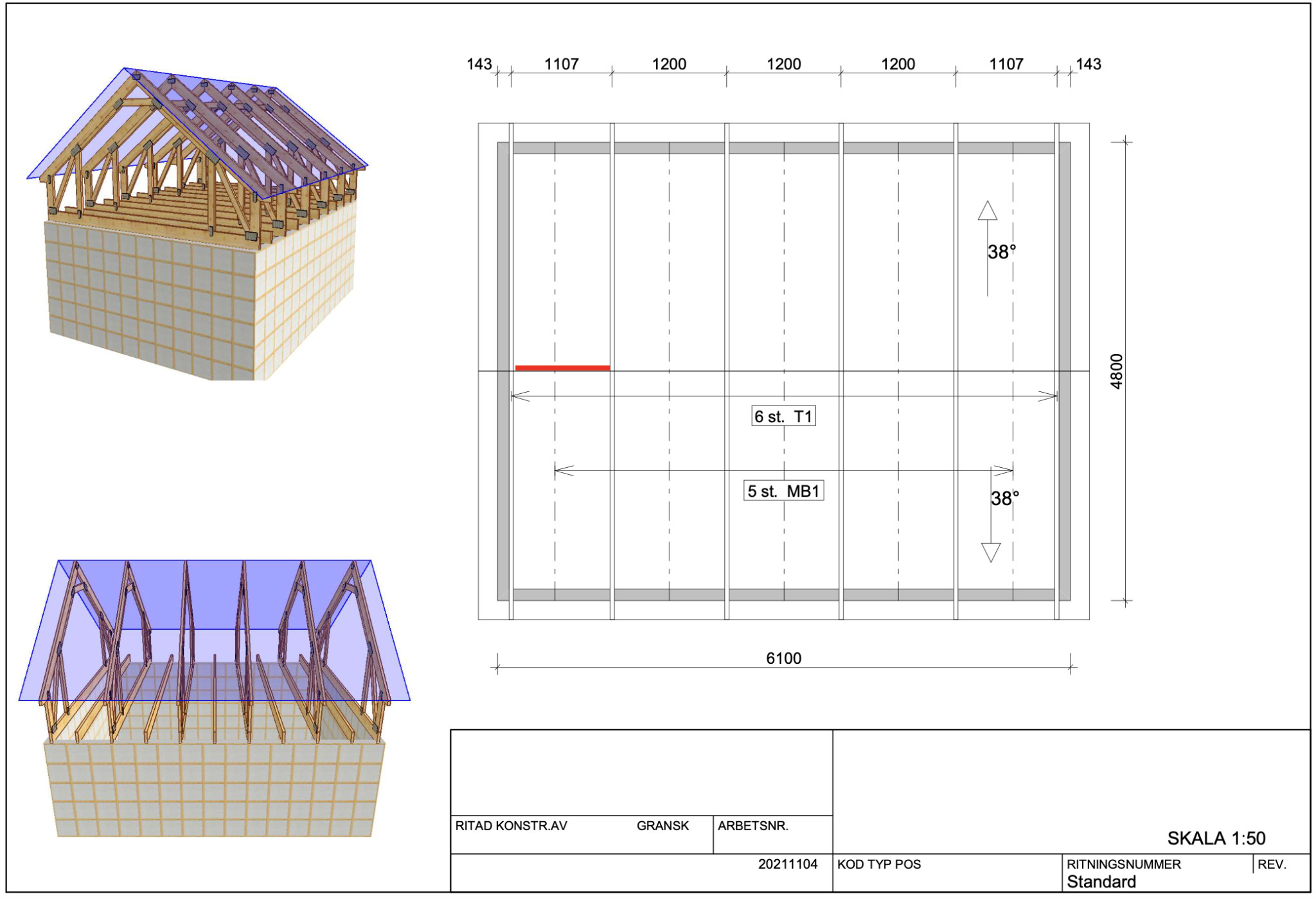
Task: Click the 'Standard' drawing number value
Action: 1101,882
